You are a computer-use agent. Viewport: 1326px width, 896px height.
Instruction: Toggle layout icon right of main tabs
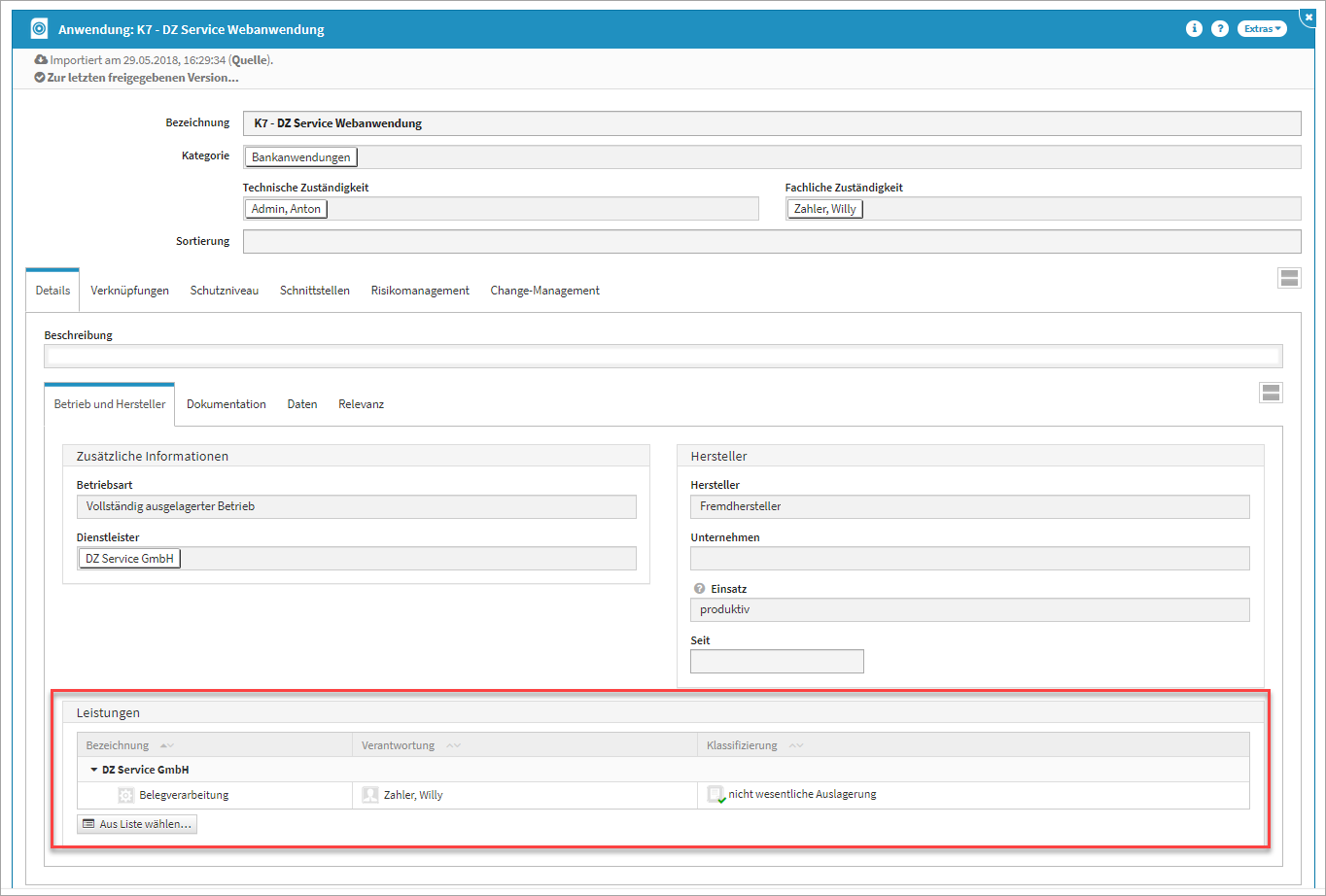1289,278
